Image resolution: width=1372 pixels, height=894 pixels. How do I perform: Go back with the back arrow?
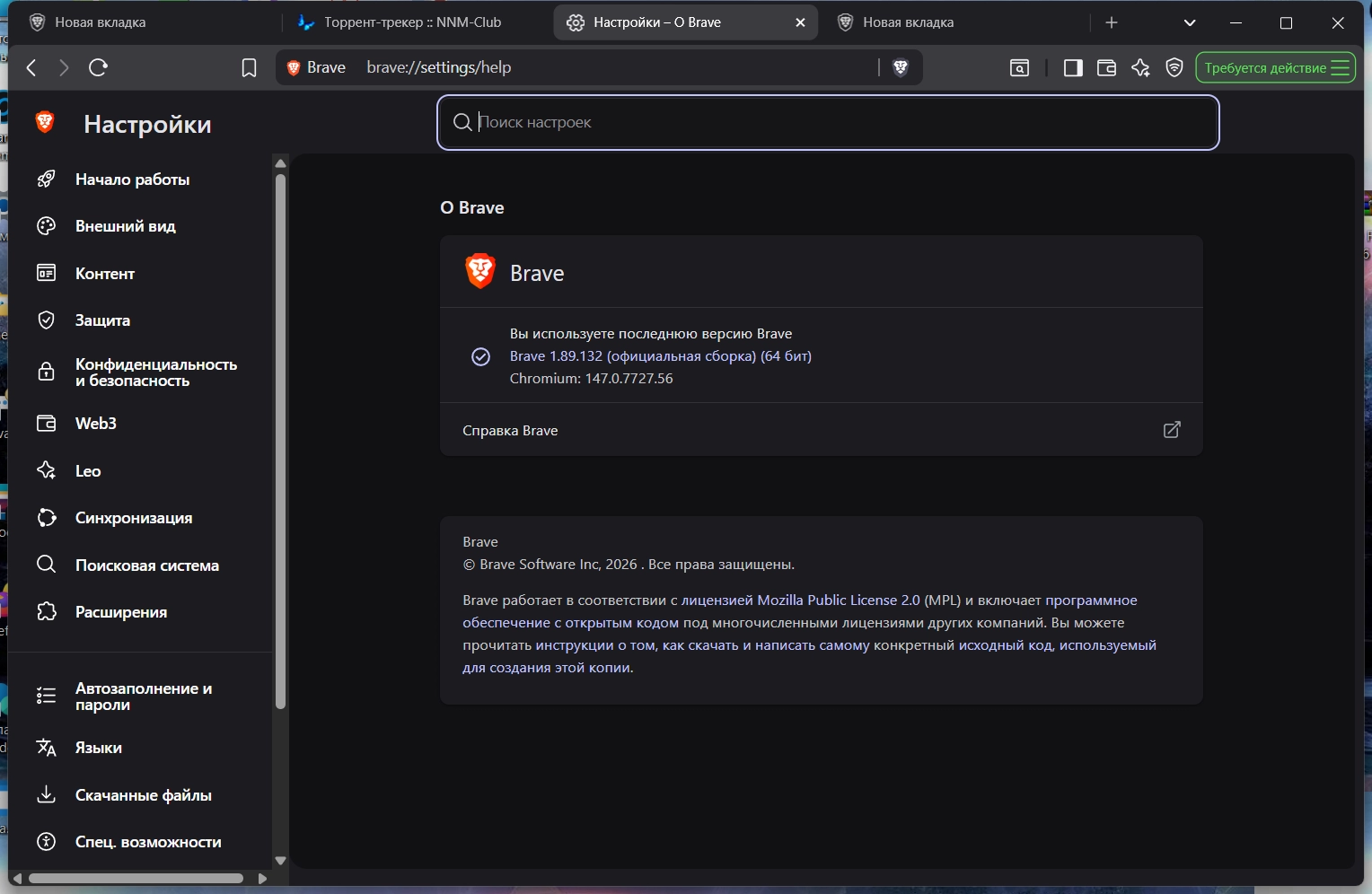tap(31, 68)
